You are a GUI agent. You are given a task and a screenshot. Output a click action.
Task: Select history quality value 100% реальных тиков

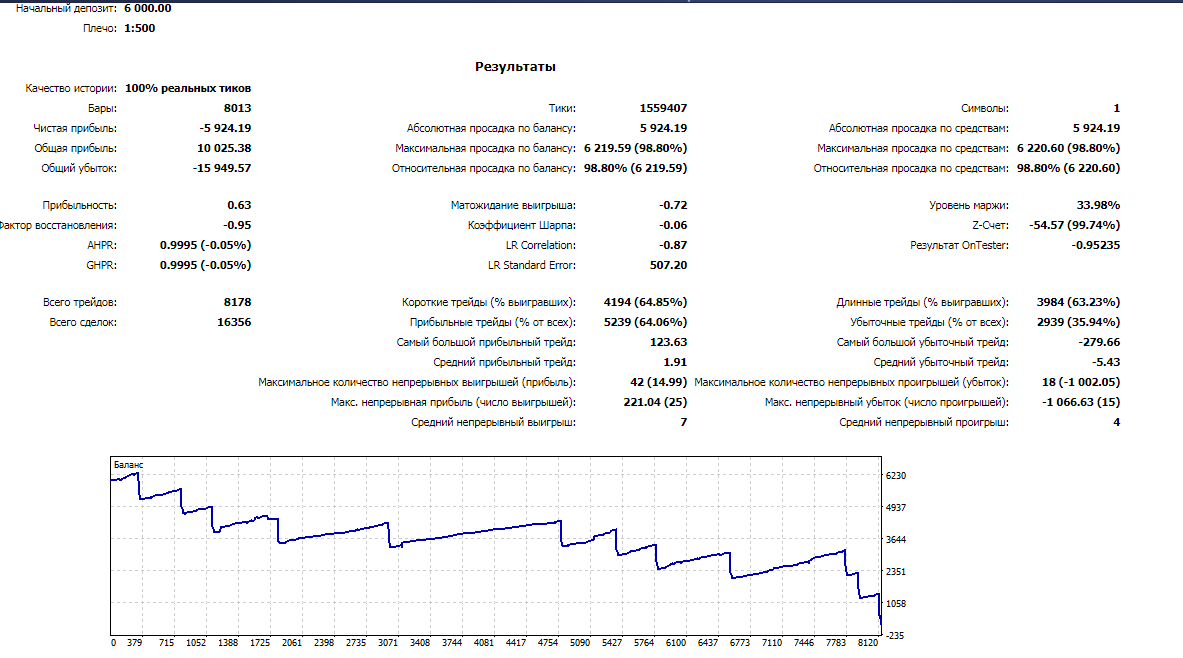[x=188, y=88]
